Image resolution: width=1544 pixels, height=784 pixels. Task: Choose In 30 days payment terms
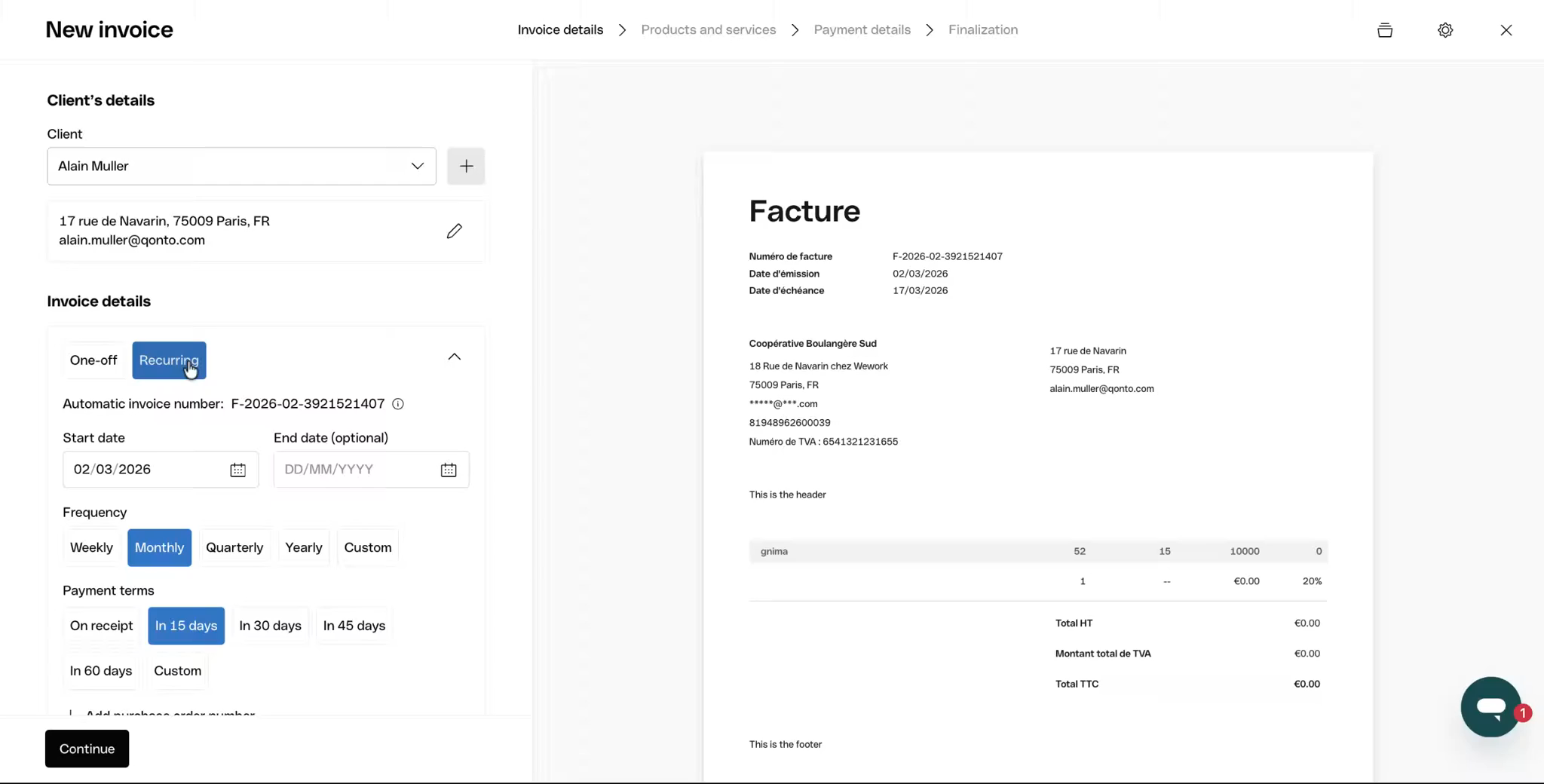pyautogui.click(x=270, y=626)
